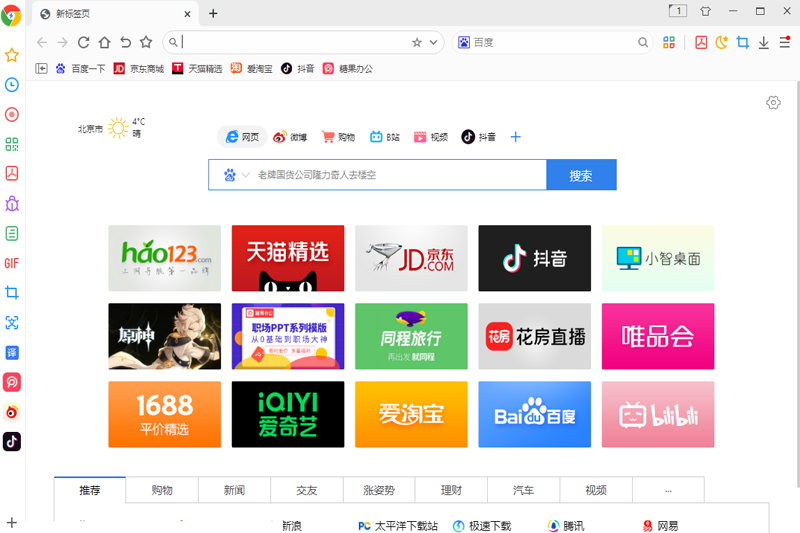Expand the search engine selector beside paw
The image size is (800, 533).
pyautogui.click(x=245, y=175)
